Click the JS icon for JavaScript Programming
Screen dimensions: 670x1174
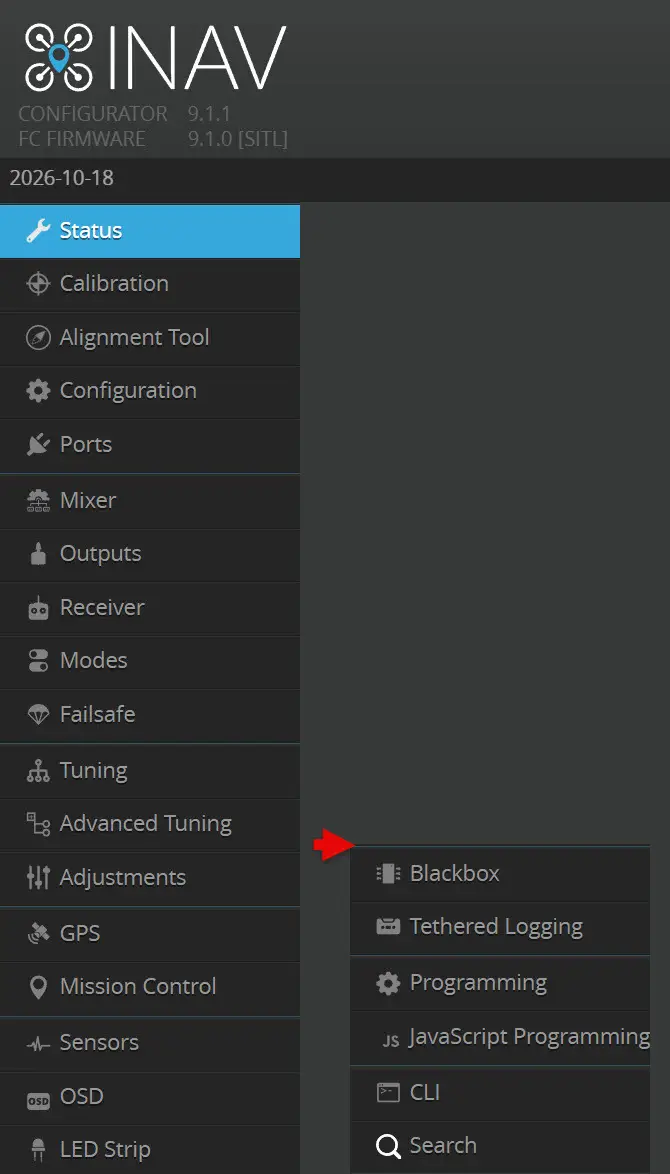pyautogui.click(x=391, y=1041)
